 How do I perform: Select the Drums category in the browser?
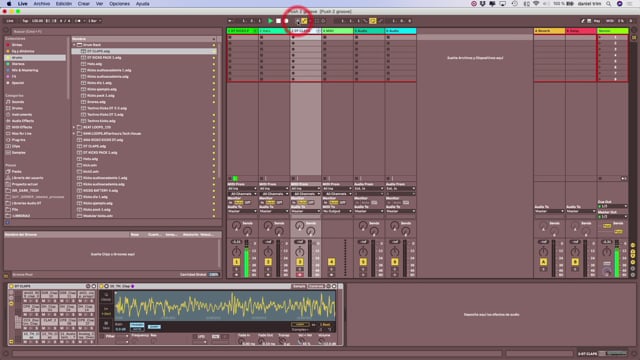coord(17,108)
